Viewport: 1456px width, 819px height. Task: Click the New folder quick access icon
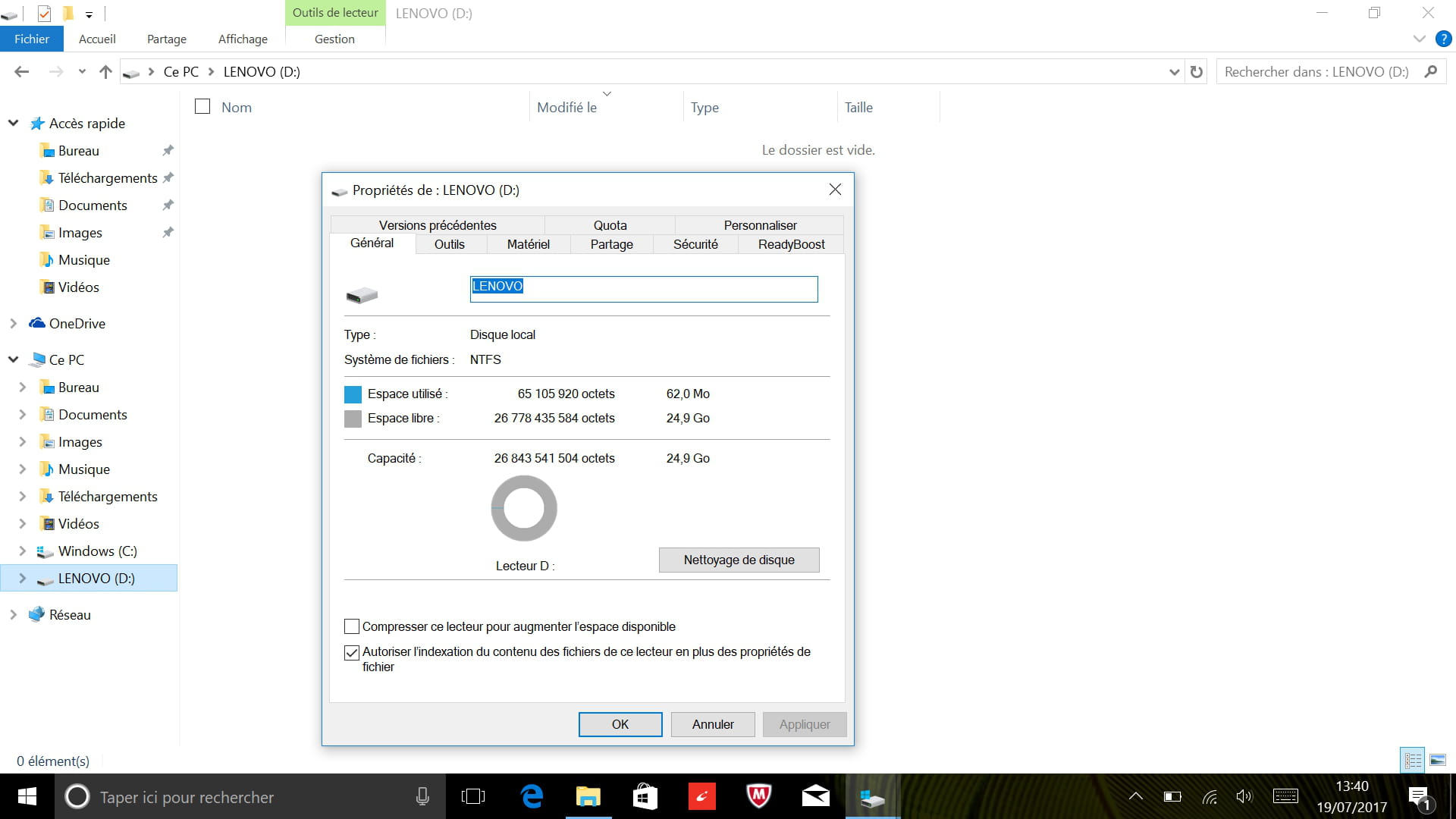tap(67, 13)
